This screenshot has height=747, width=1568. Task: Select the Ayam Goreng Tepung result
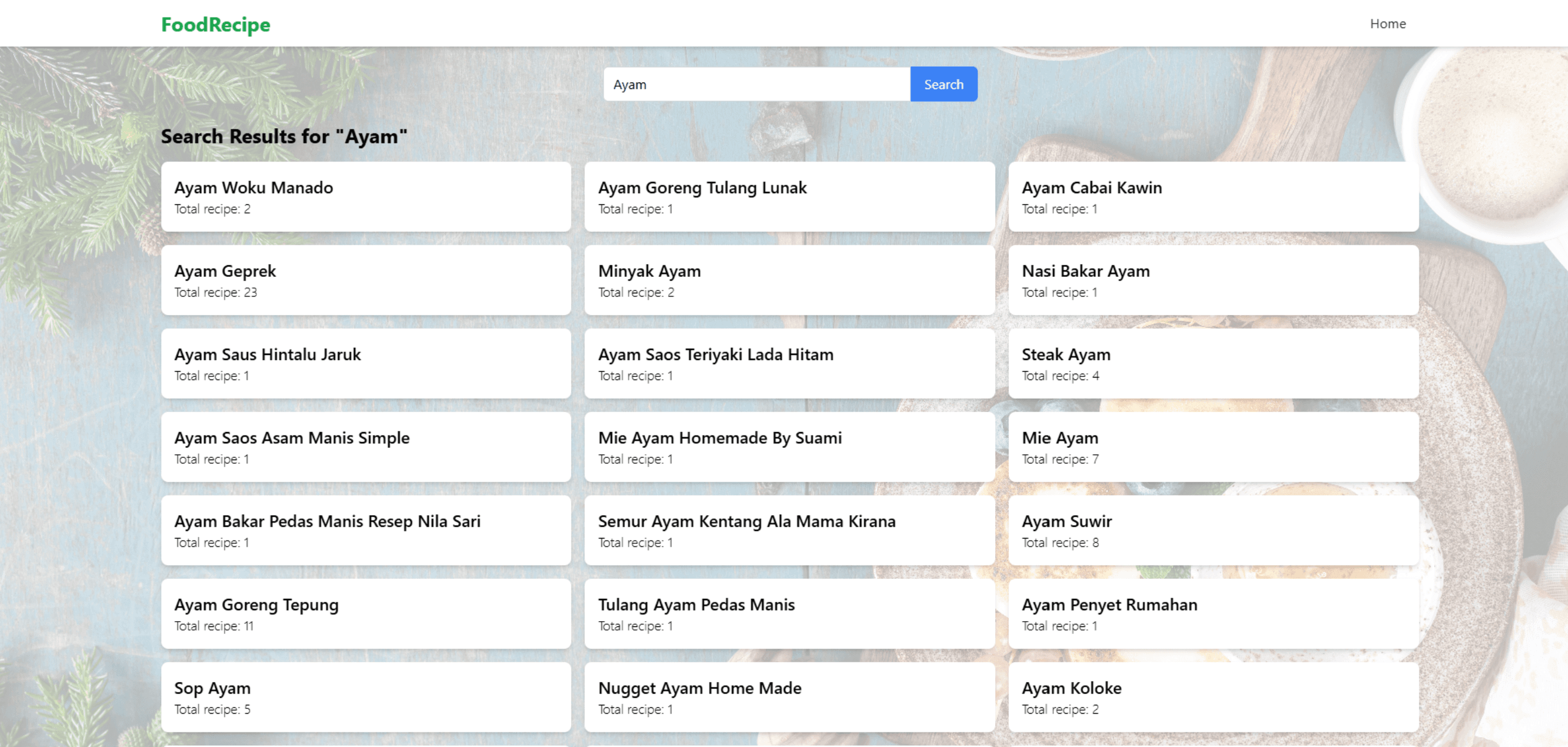pos(365,614)
